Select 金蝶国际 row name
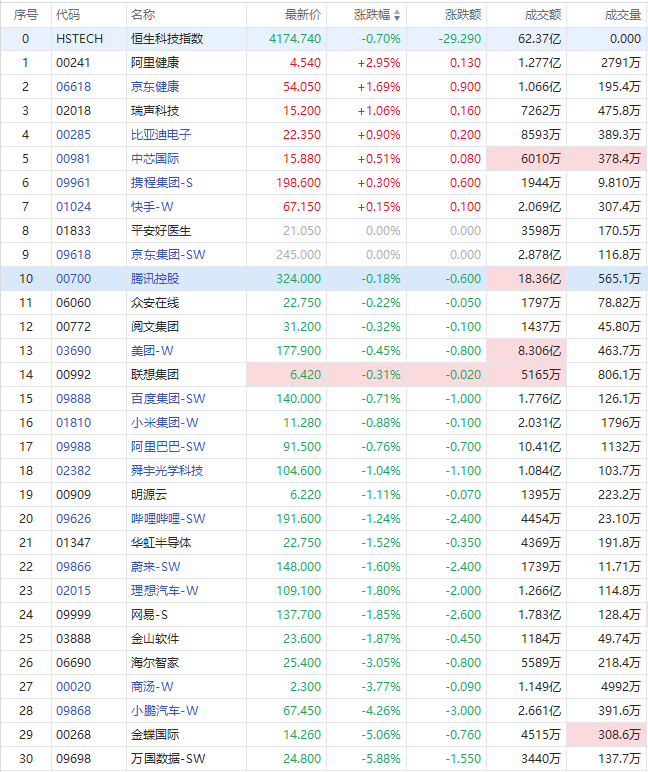The image size is (648, 772). [x=155, y=735]
